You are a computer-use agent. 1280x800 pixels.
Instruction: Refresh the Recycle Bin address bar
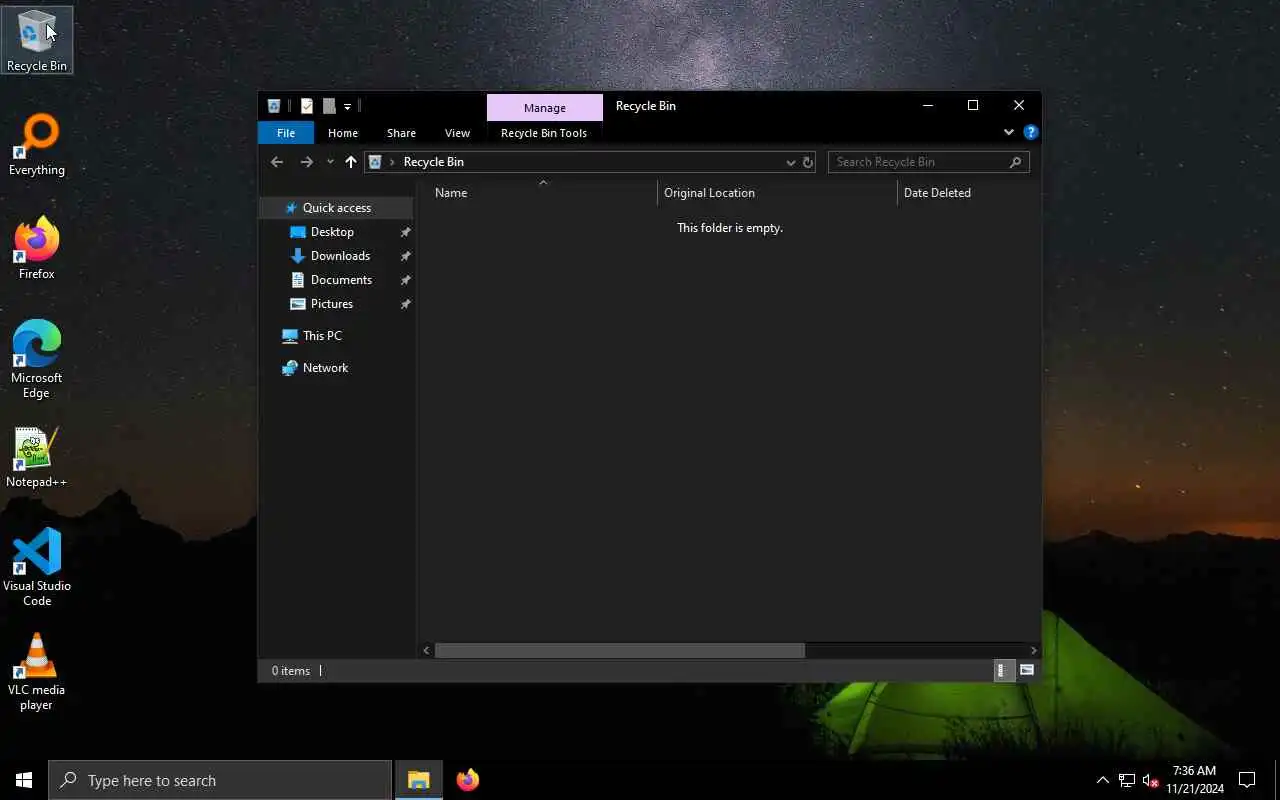[808, 162]
